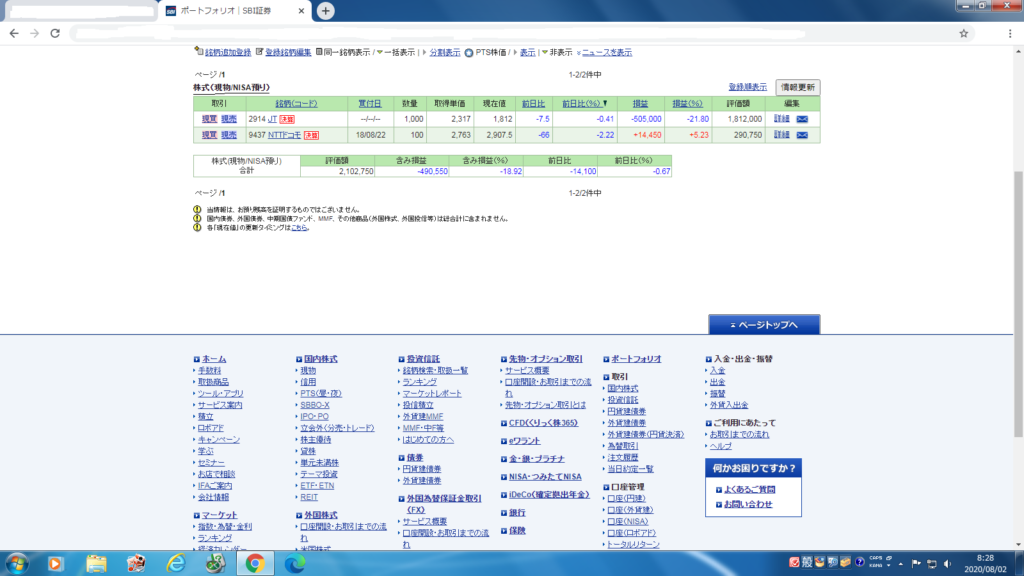Reload the page with browser refresh icon

point(55,33)
